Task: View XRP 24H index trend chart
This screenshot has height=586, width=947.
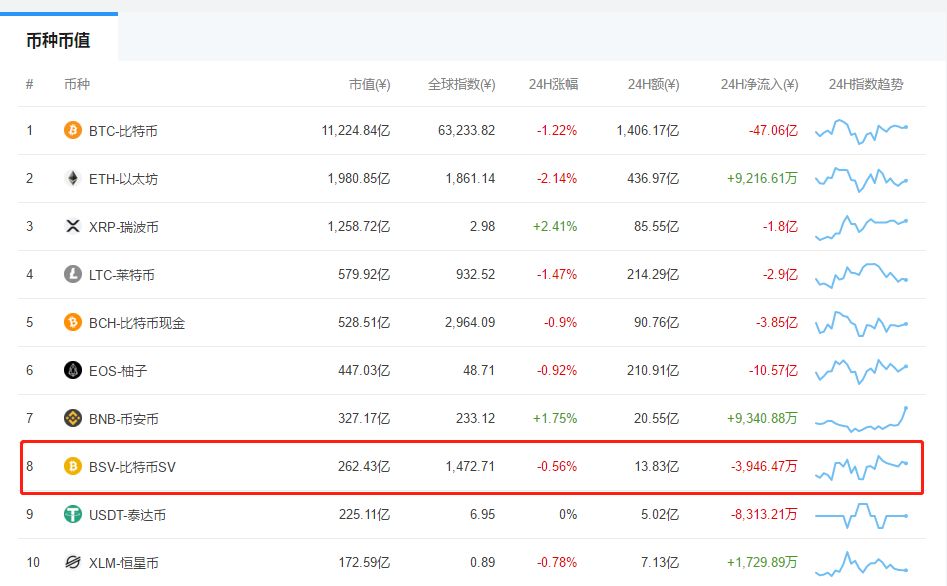Action: [x=861, y=227]
